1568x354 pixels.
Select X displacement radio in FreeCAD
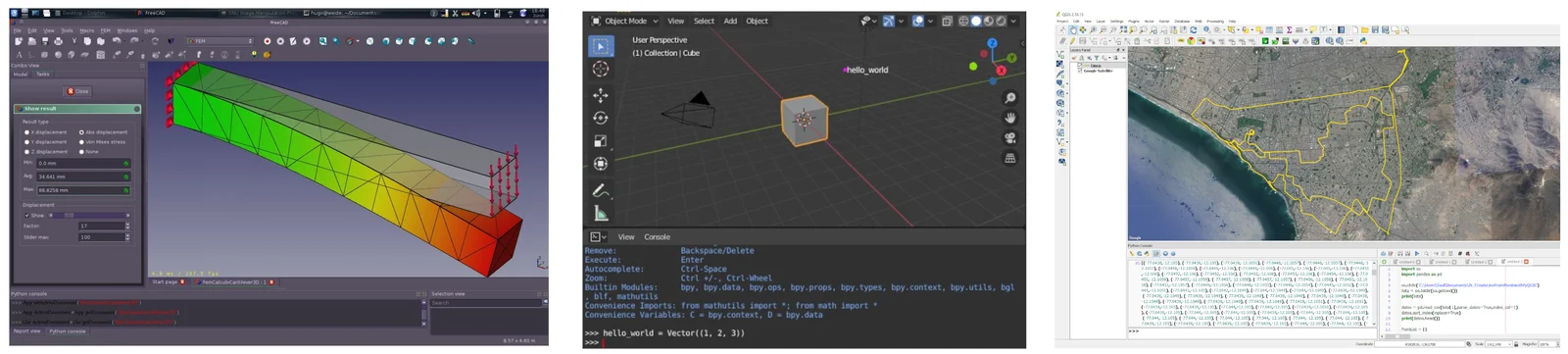pyautogui.click(x=26, y=131)
